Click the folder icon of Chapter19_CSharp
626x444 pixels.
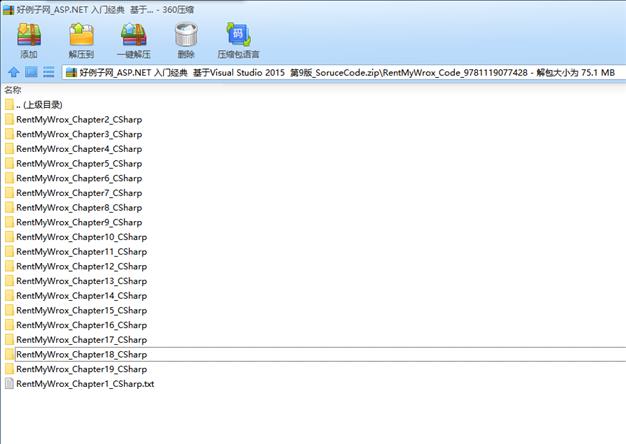point(10,369)
